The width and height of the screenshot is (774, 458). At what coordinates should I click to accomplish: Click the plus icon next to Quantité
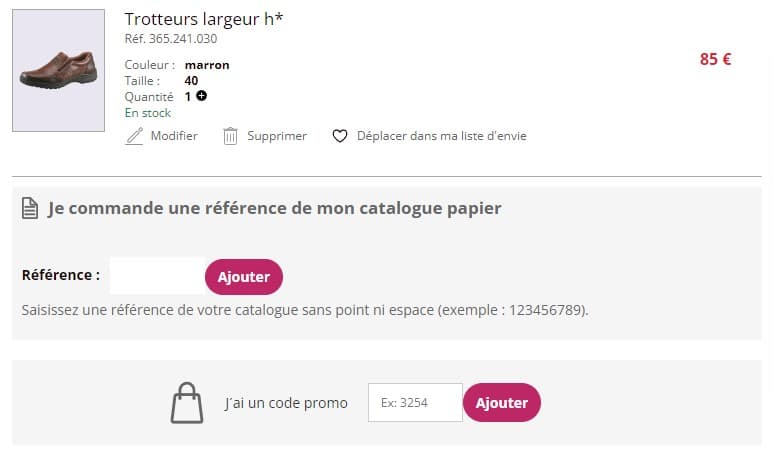(202, 96)
